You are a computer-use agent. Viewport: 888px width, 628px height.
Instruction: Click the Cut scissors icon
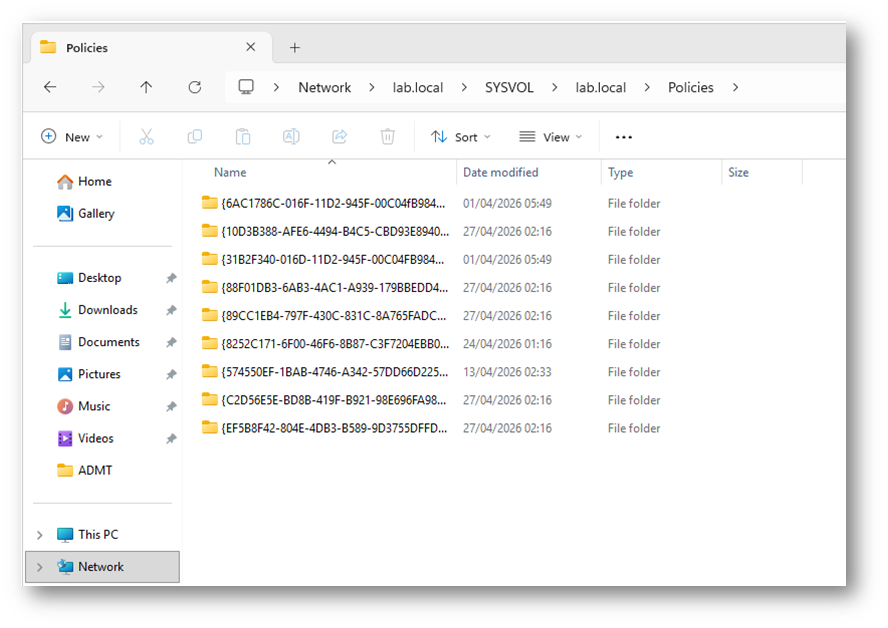click(x=146, y=137)
